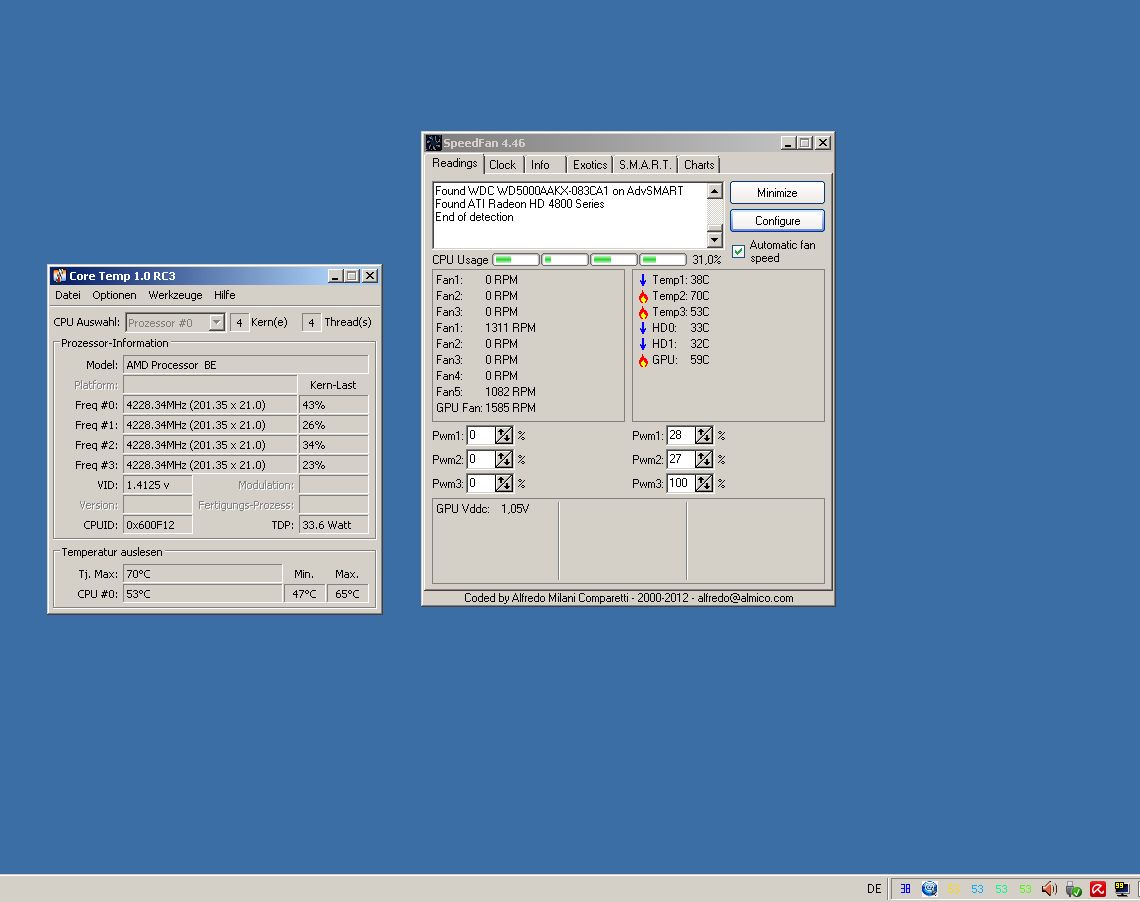Click the SpeedFan title bar app icon

434,142
